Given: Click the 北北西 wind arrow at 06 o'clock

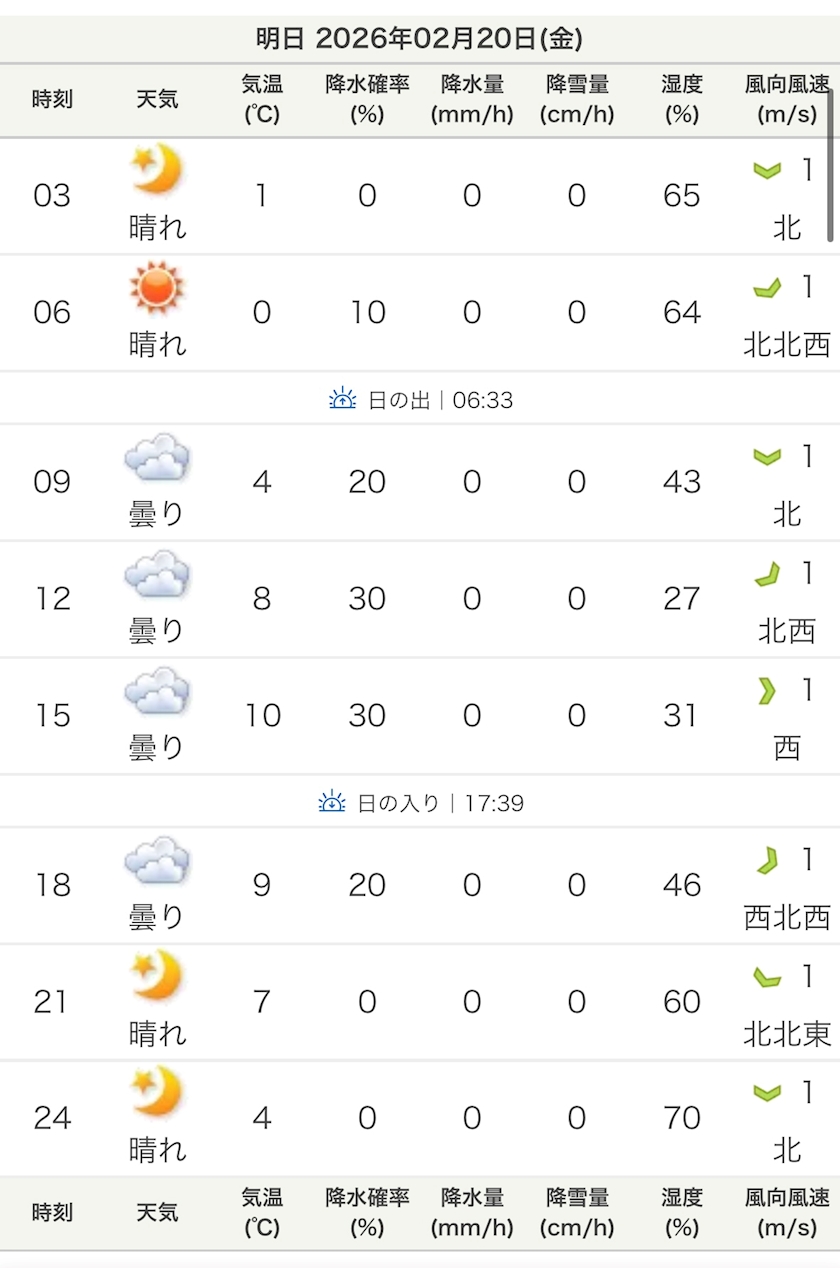Looking at the screenshot, I should 767,289.
